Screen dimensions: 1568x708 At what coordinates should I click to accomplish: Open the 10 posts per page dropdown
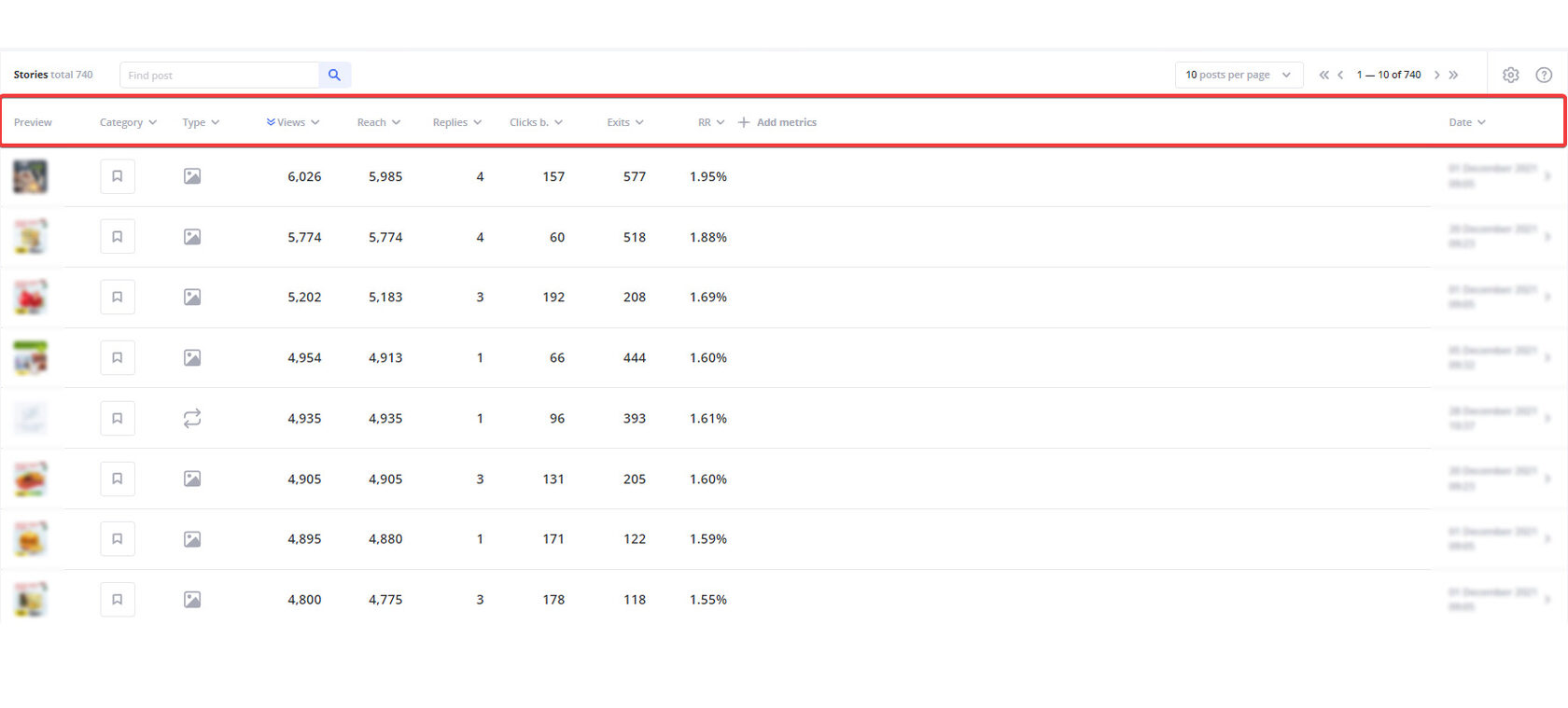1238,75
